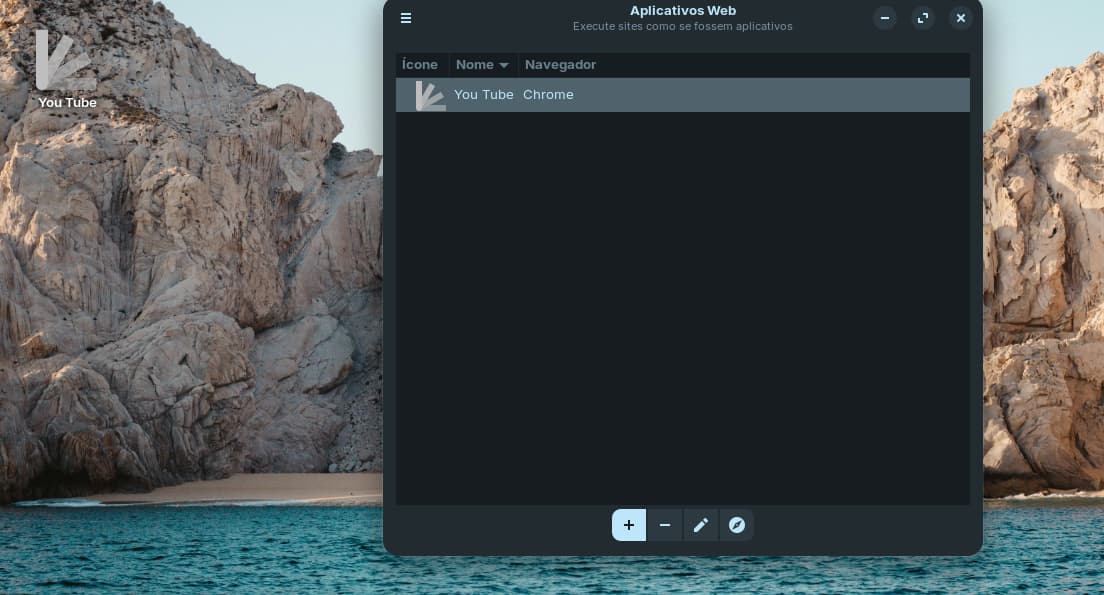Minimize the Aplicativos Web window
The width and height of the screenshot is (1104, 595).
click(885, 18)
